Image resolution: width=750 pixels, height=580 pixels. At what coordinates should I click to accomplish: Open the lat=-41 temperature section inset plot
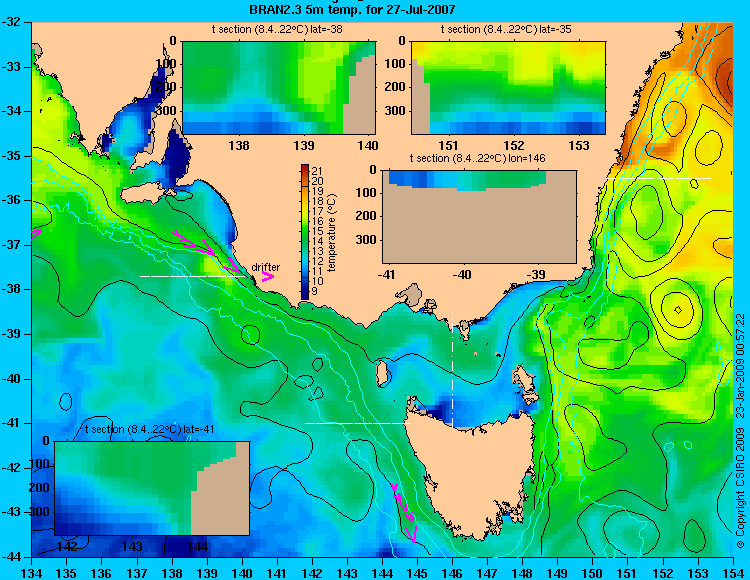click(x=152, y=488)
